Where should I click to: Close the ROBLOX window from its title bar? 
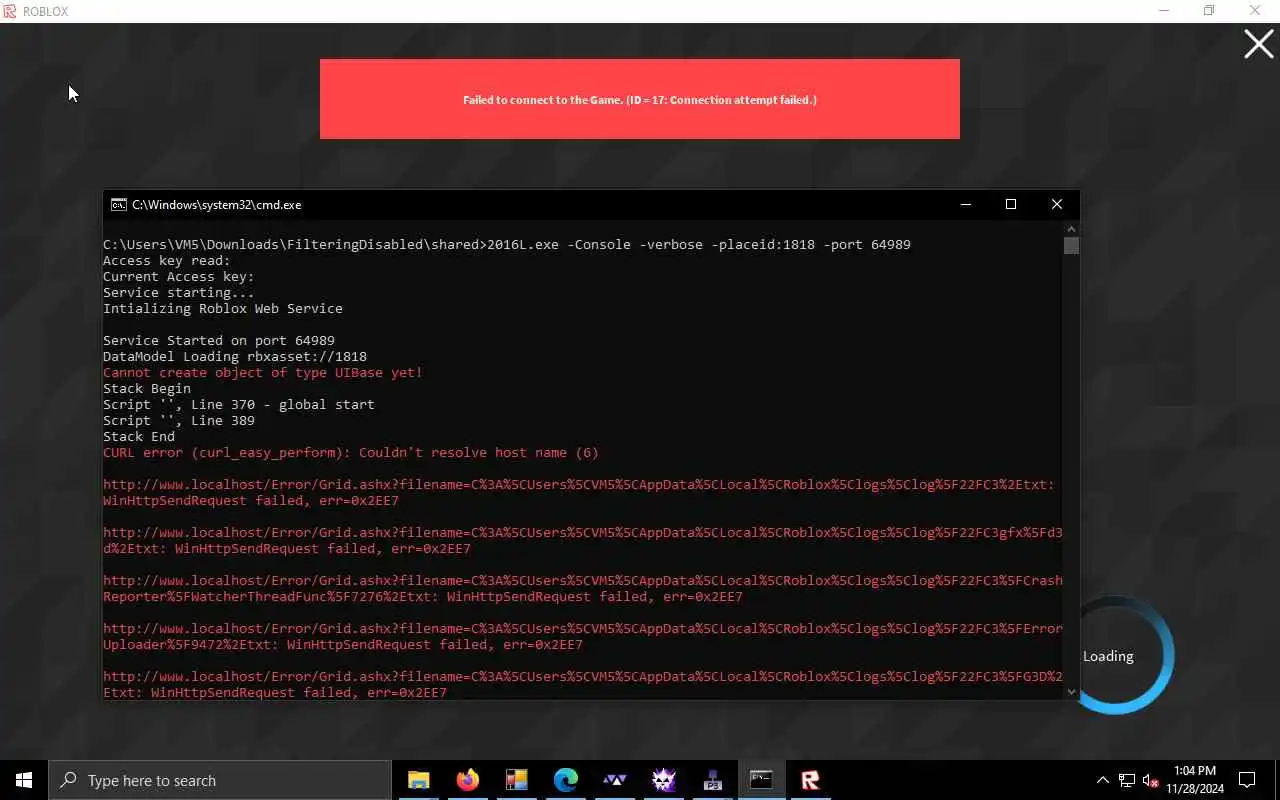coord(1256,11)
